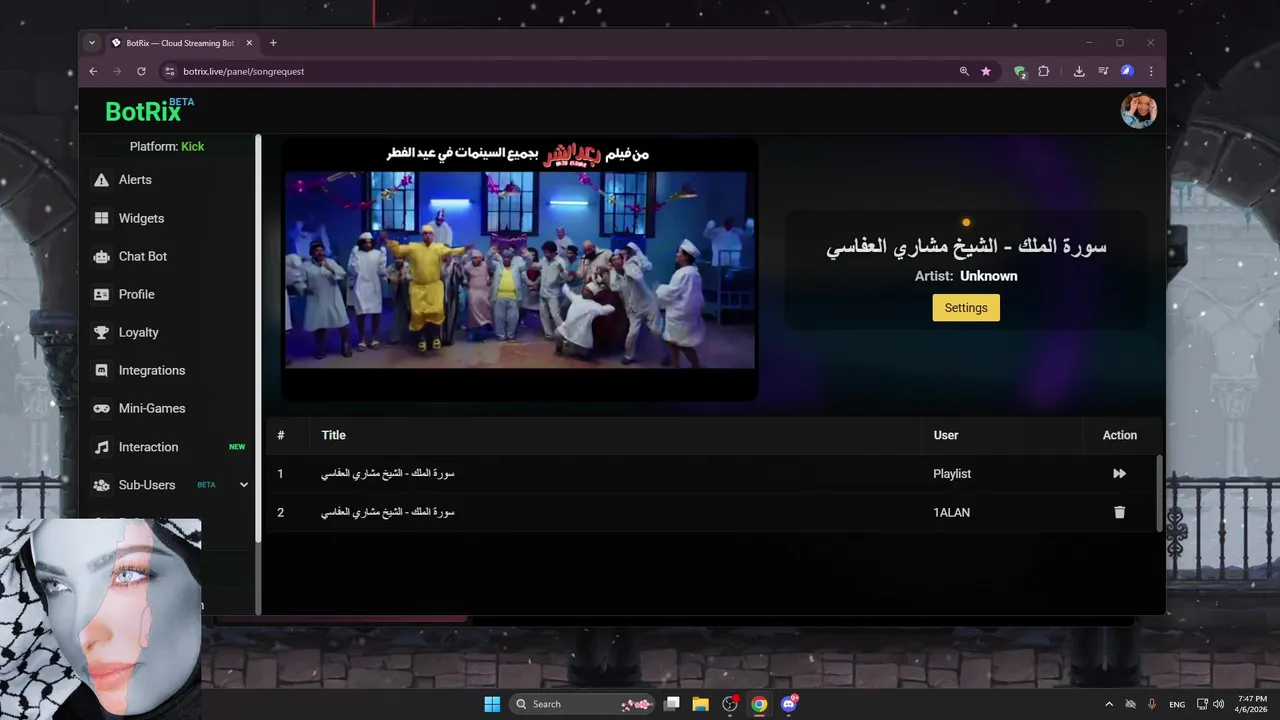Screen dimensions: 1280x720
Task: Open Chrome from the taskbar
Action: (759, 704)
